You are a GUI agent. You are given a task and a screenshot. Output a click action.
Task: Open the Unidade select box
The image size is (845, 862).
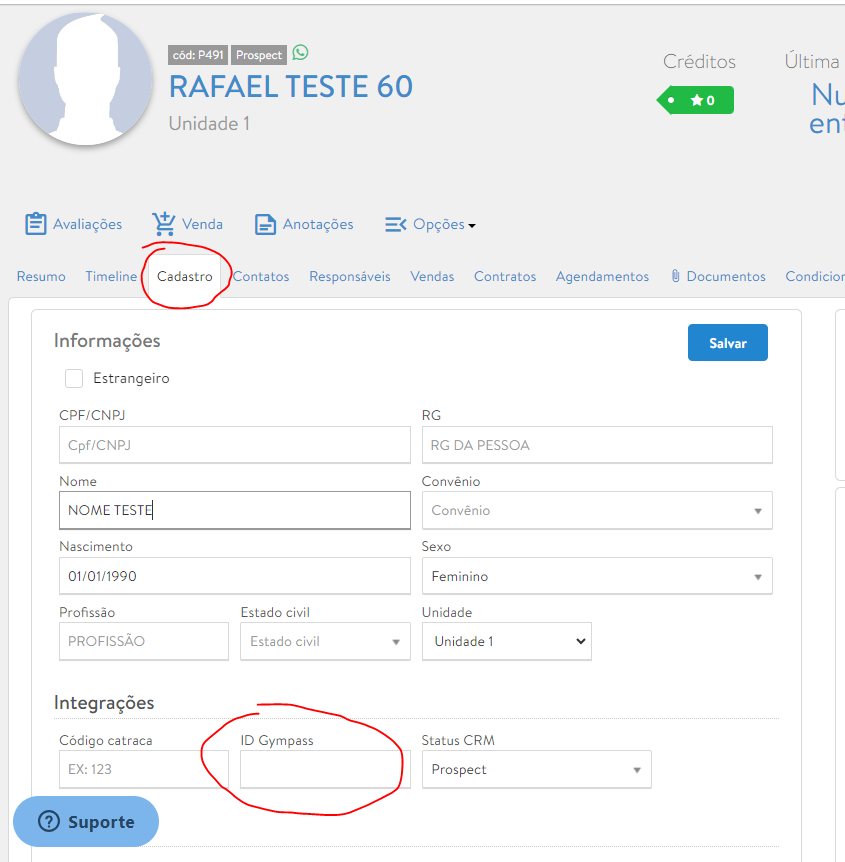[x=506, y=641]
